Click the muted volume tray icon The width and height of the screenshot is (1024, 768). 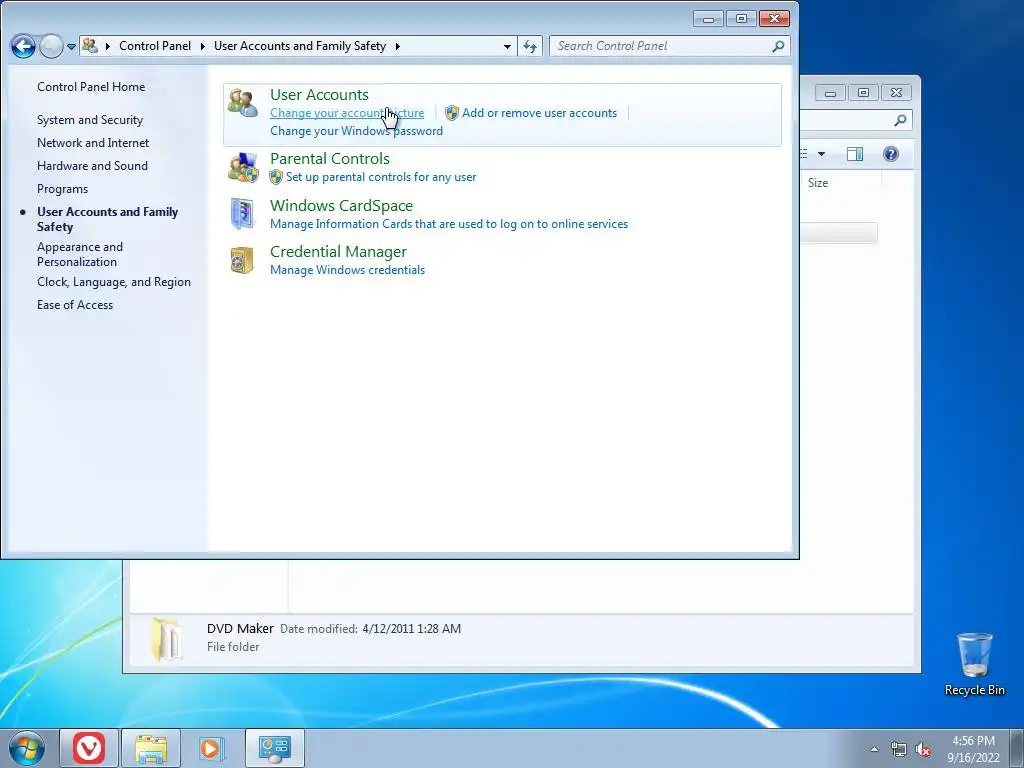click(923, 750)
